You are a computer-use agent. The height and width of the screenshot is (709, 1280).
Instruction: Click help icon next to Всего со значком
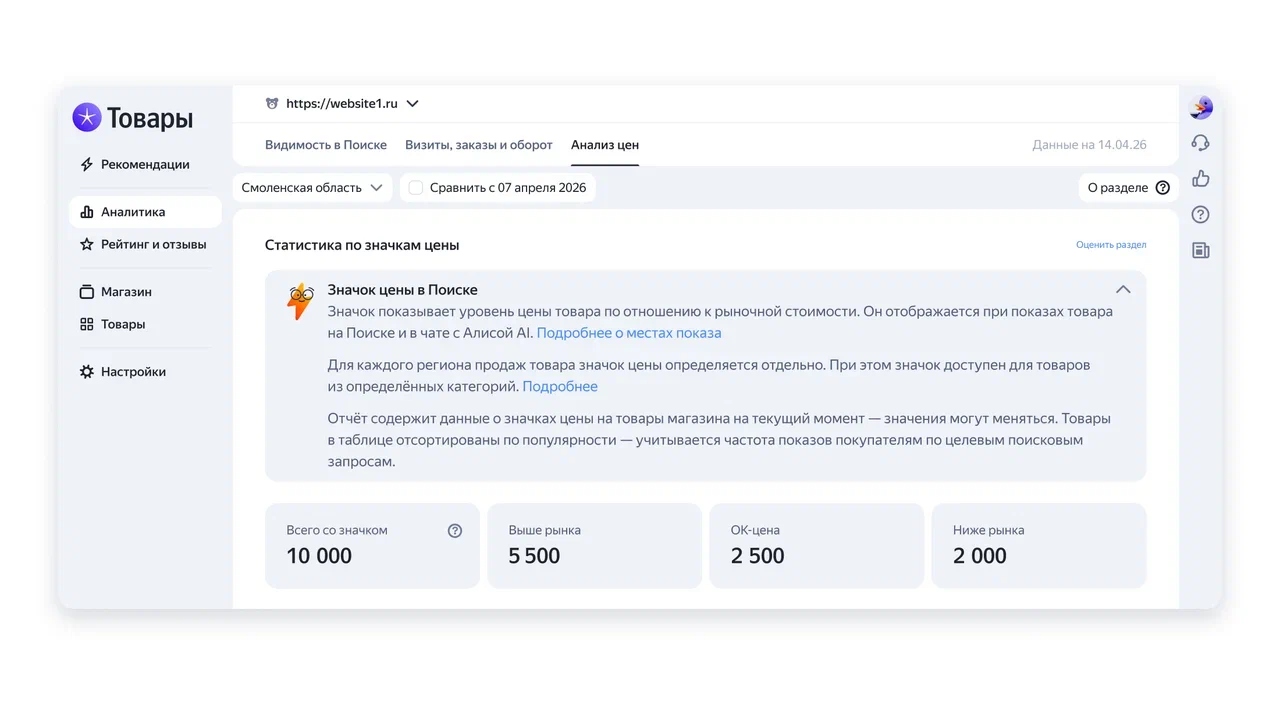pos(455,531)
